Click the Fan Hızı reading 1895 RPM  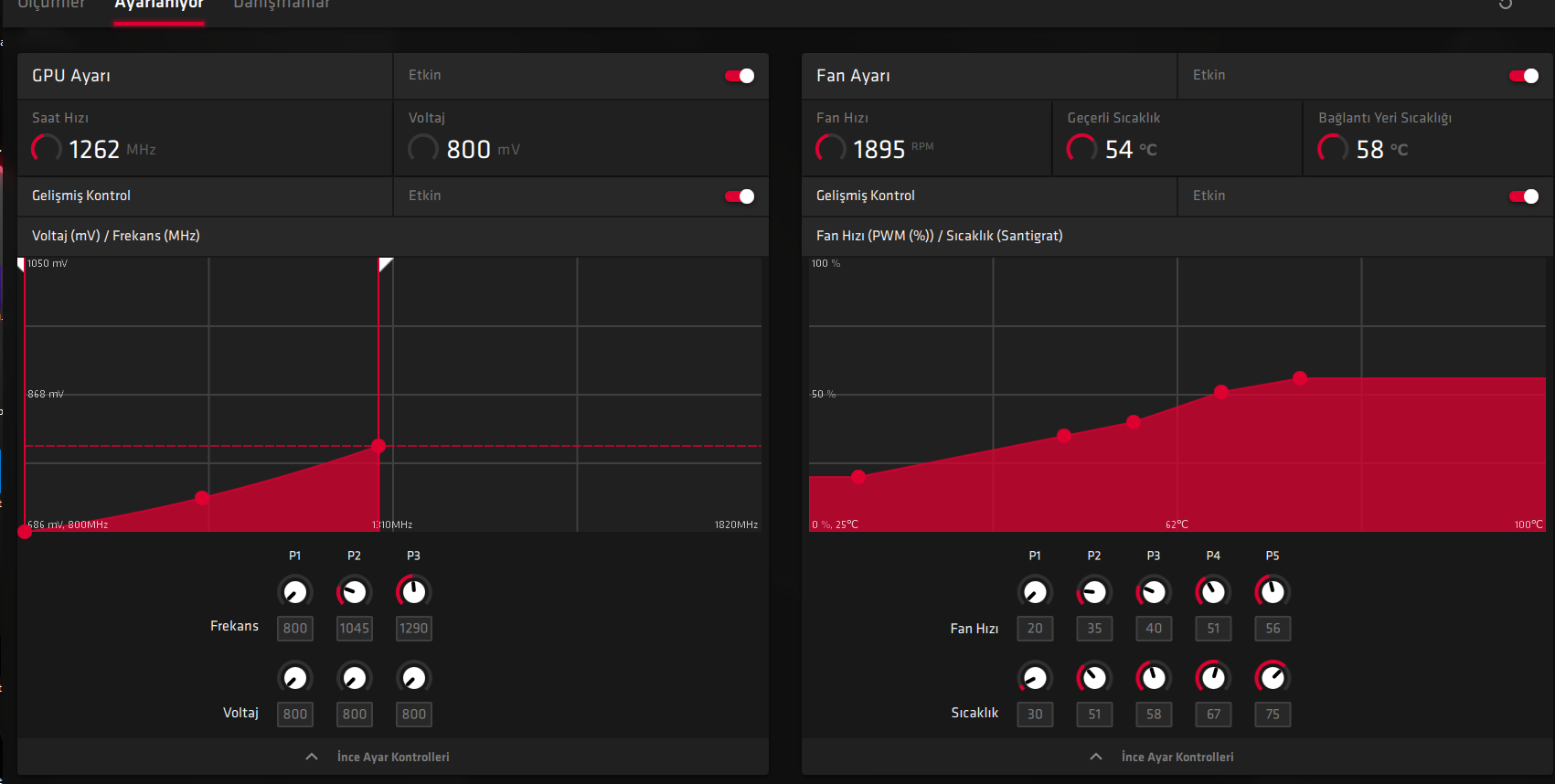pyautogui.click(x=893, y=149)
